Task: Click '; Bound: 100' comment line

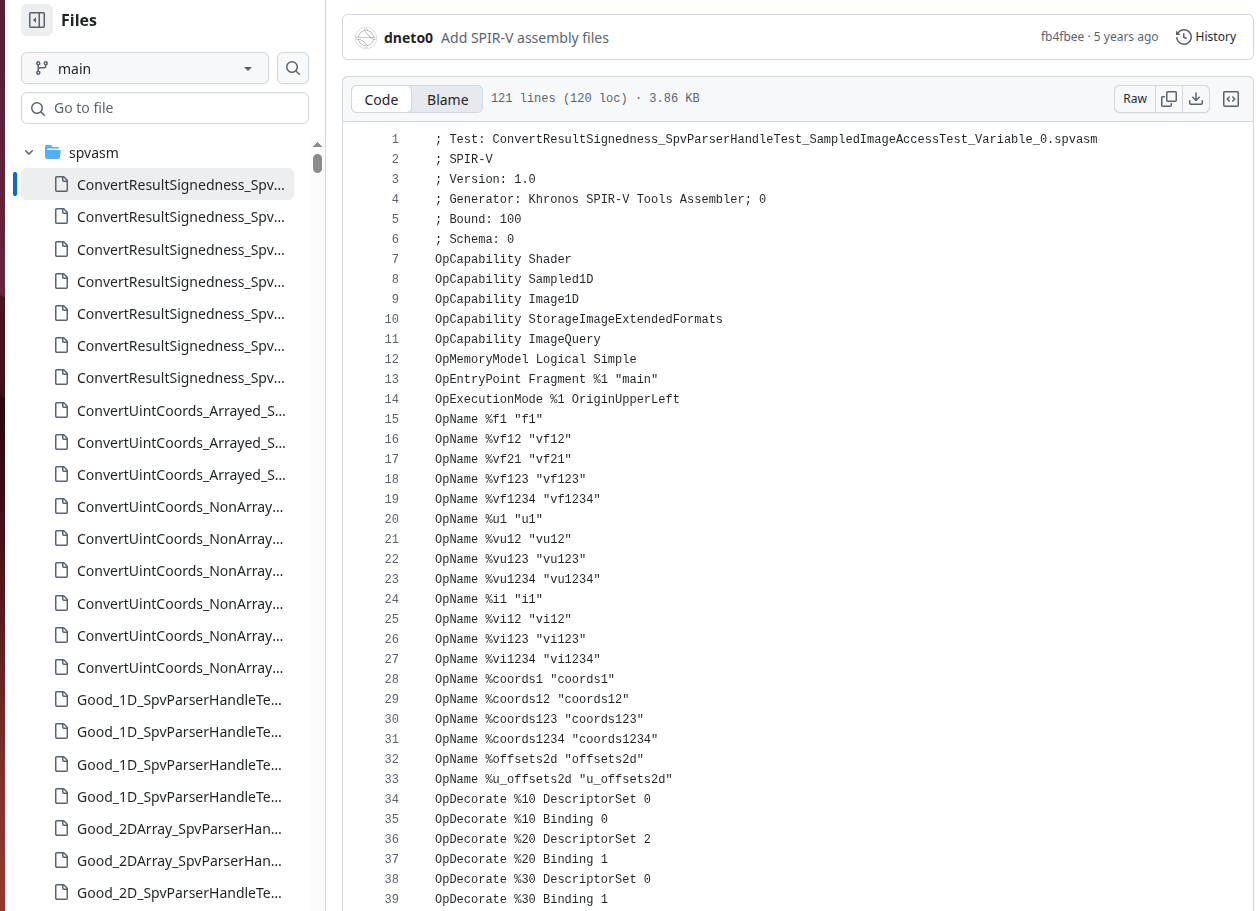Action: (478, 219)
